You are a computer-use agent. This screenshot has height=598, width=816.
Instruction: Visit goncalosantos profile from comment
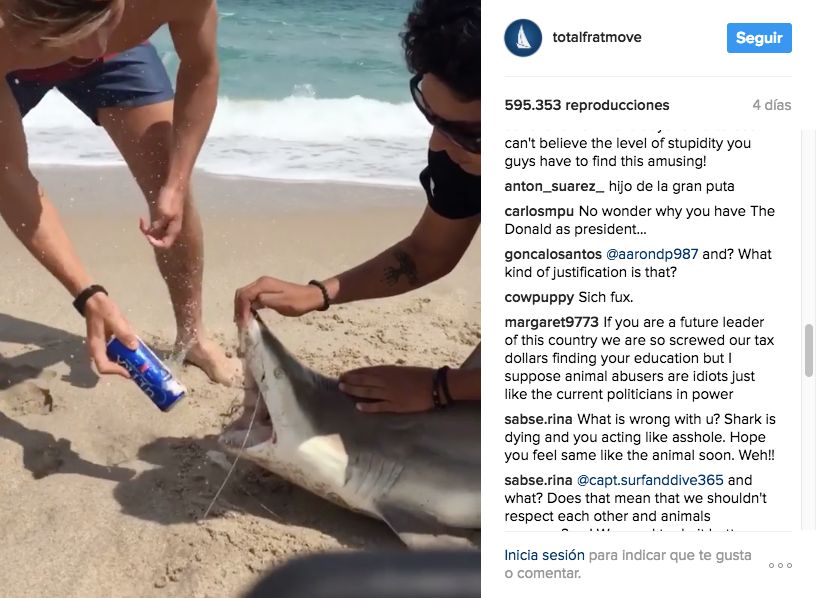point(553,255)
